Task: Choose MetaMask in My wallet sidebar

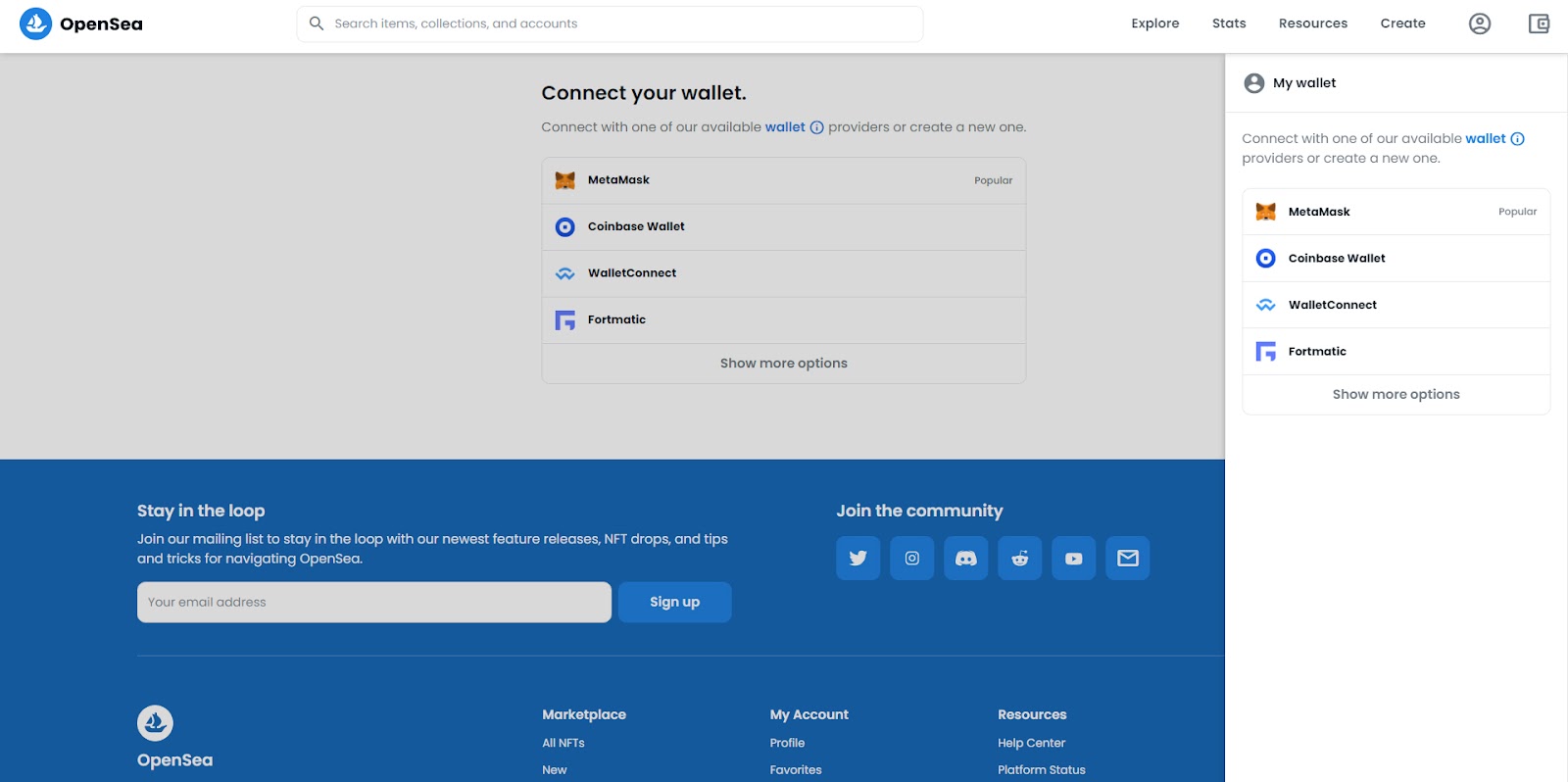Action: pyautogui.click(x=1396, y=212)
